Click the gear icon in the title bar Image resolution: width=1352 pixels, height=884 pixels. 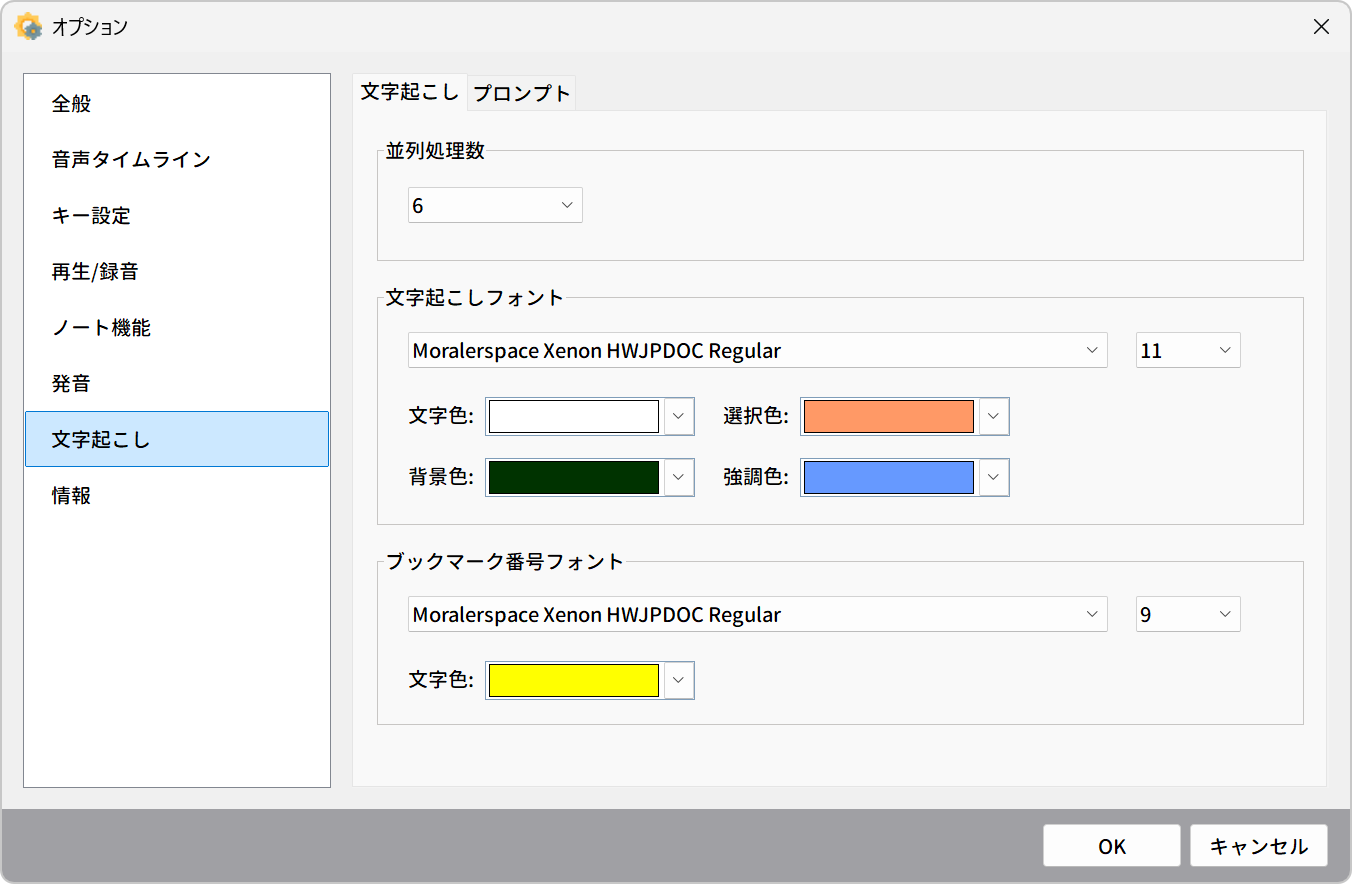28,27
